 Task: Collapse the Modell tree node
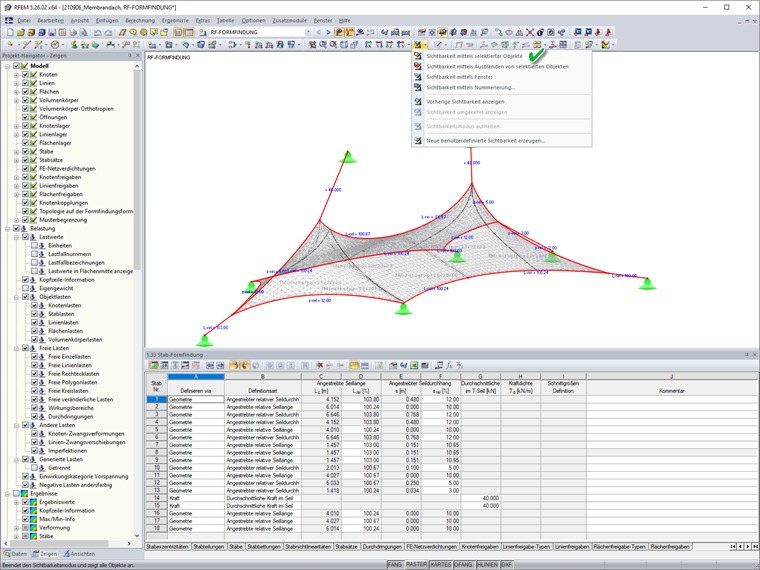pos(8,66)
